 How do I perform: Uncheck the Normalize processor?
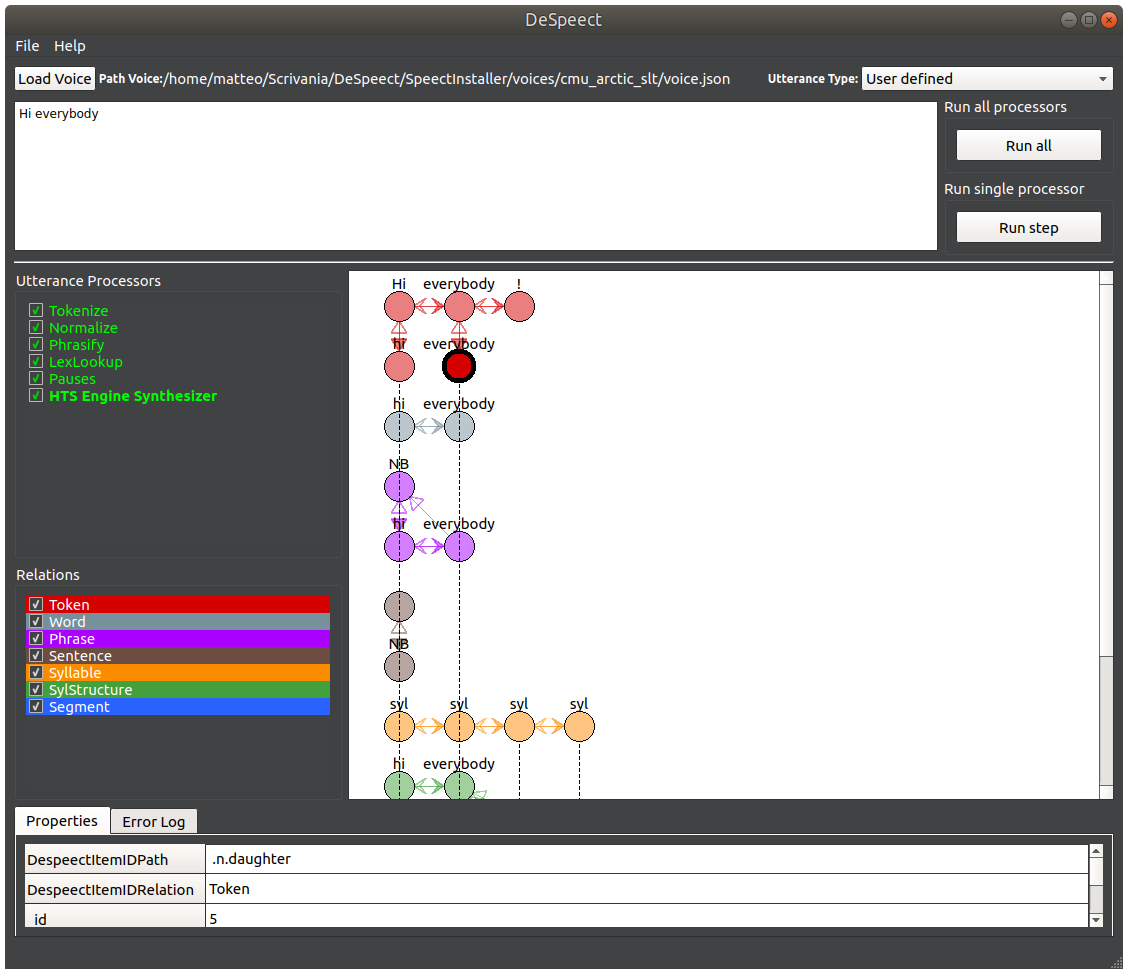tap(36, 328)
